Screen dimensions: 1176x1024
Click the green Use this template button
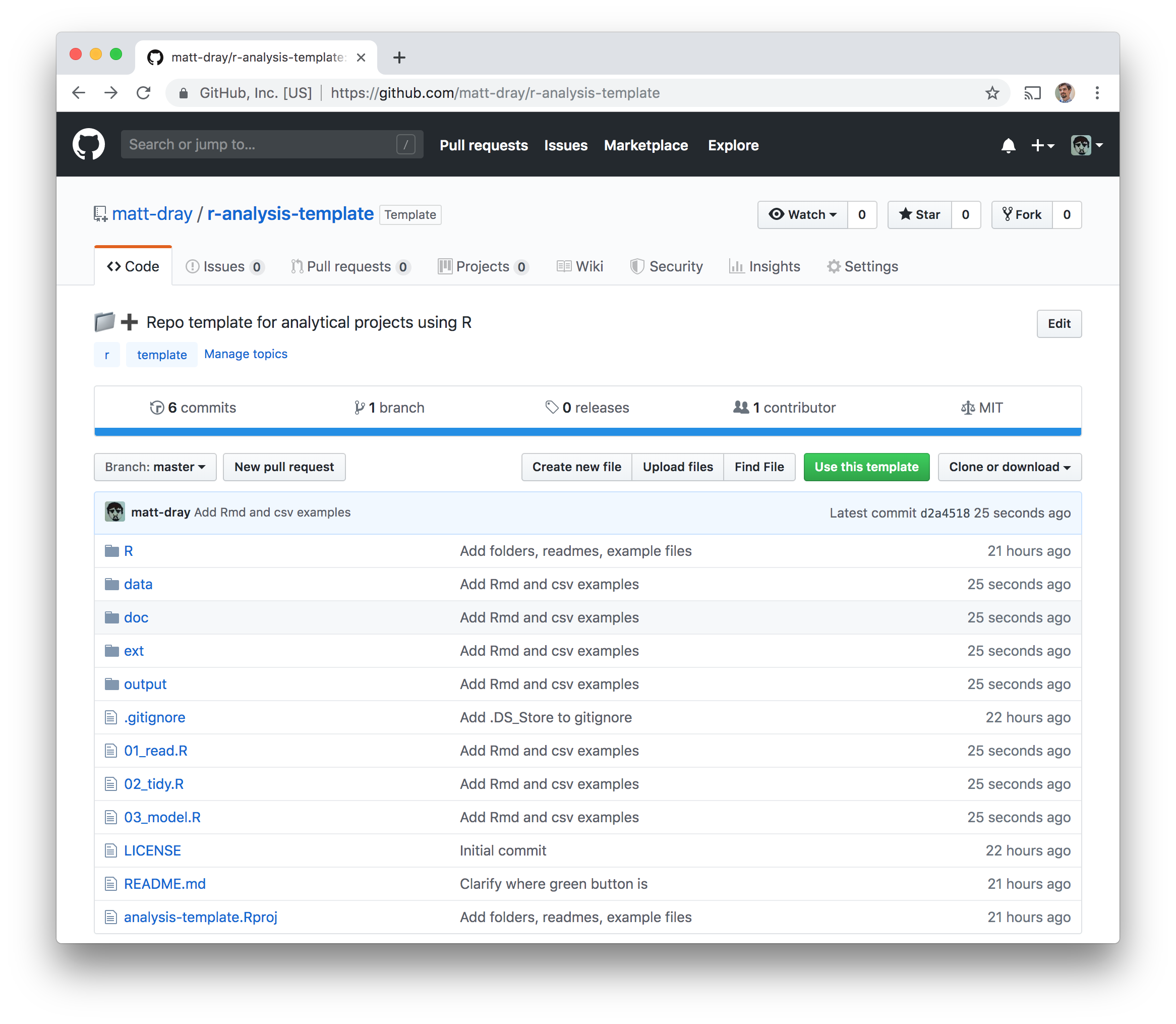866,467
